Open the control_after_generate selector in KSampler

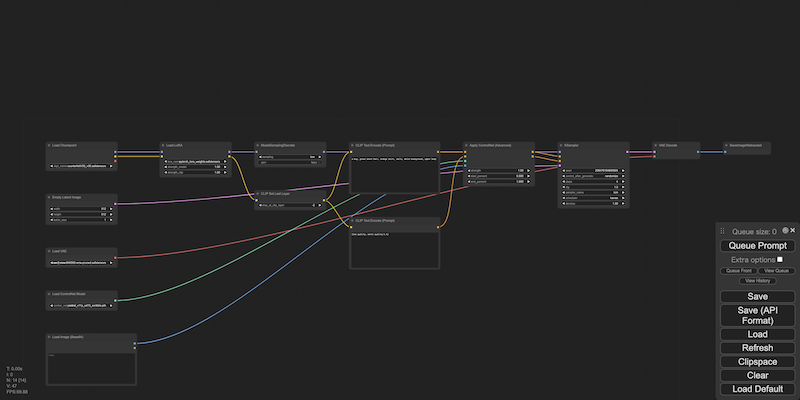point(593,176)
